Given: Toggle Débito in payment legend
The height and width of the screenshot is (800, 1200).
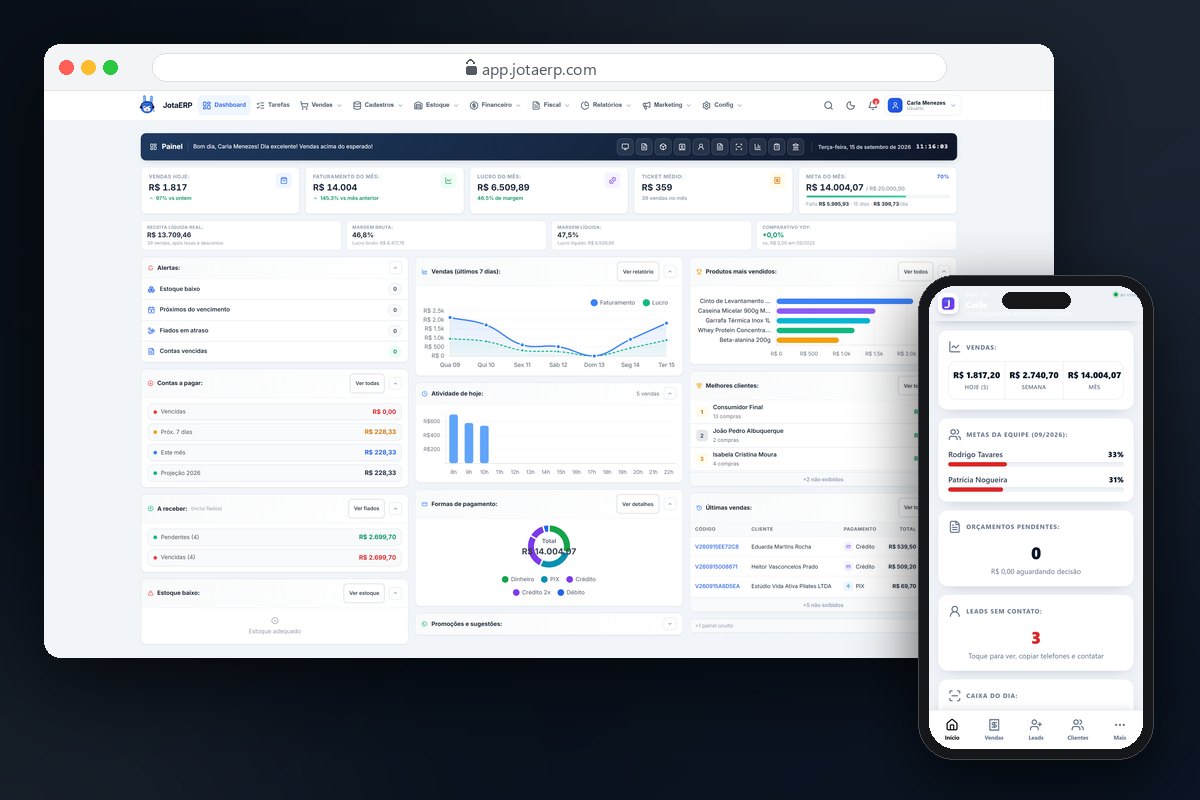Looking at the screenshot, I should (571, 592).
